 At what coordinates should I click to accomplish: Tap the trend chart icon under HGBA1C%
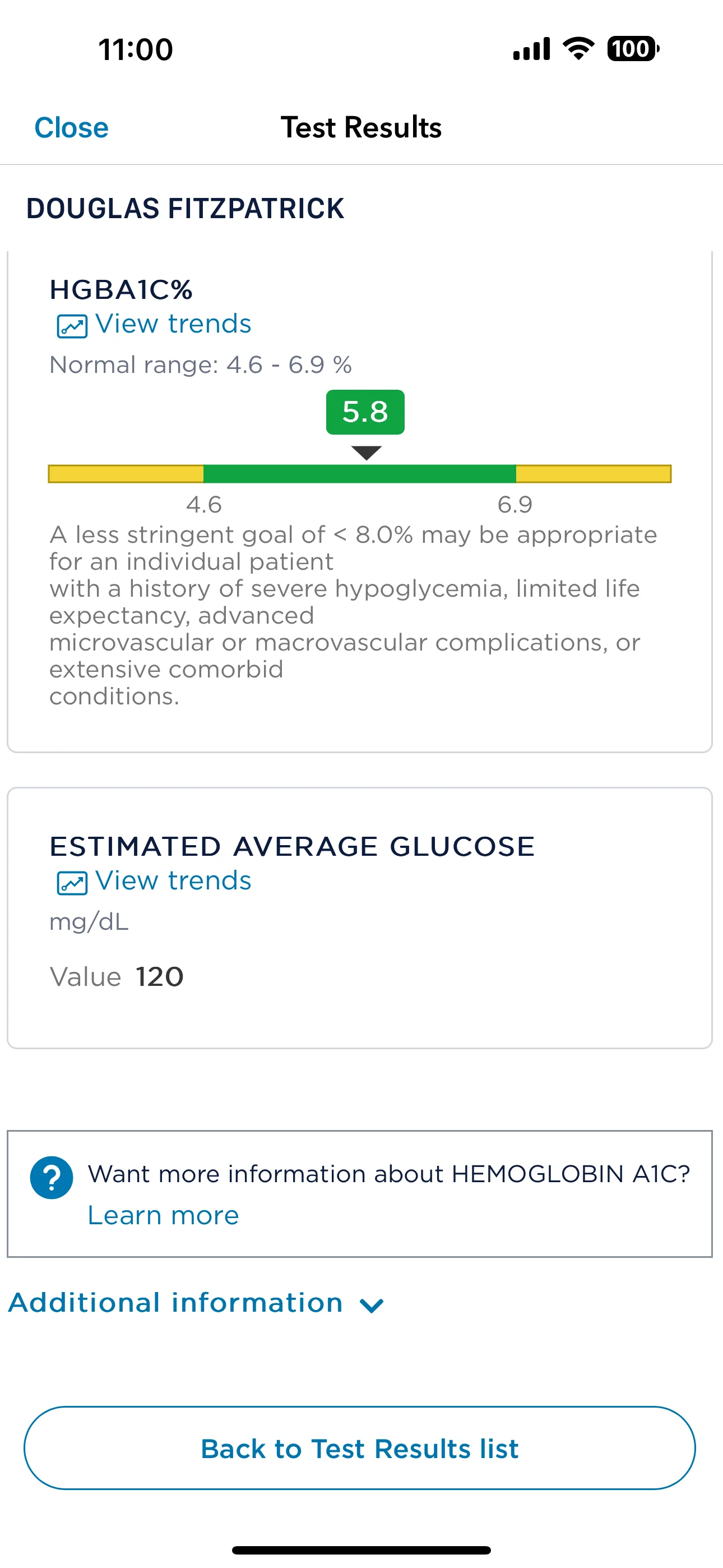pos(72,326)
